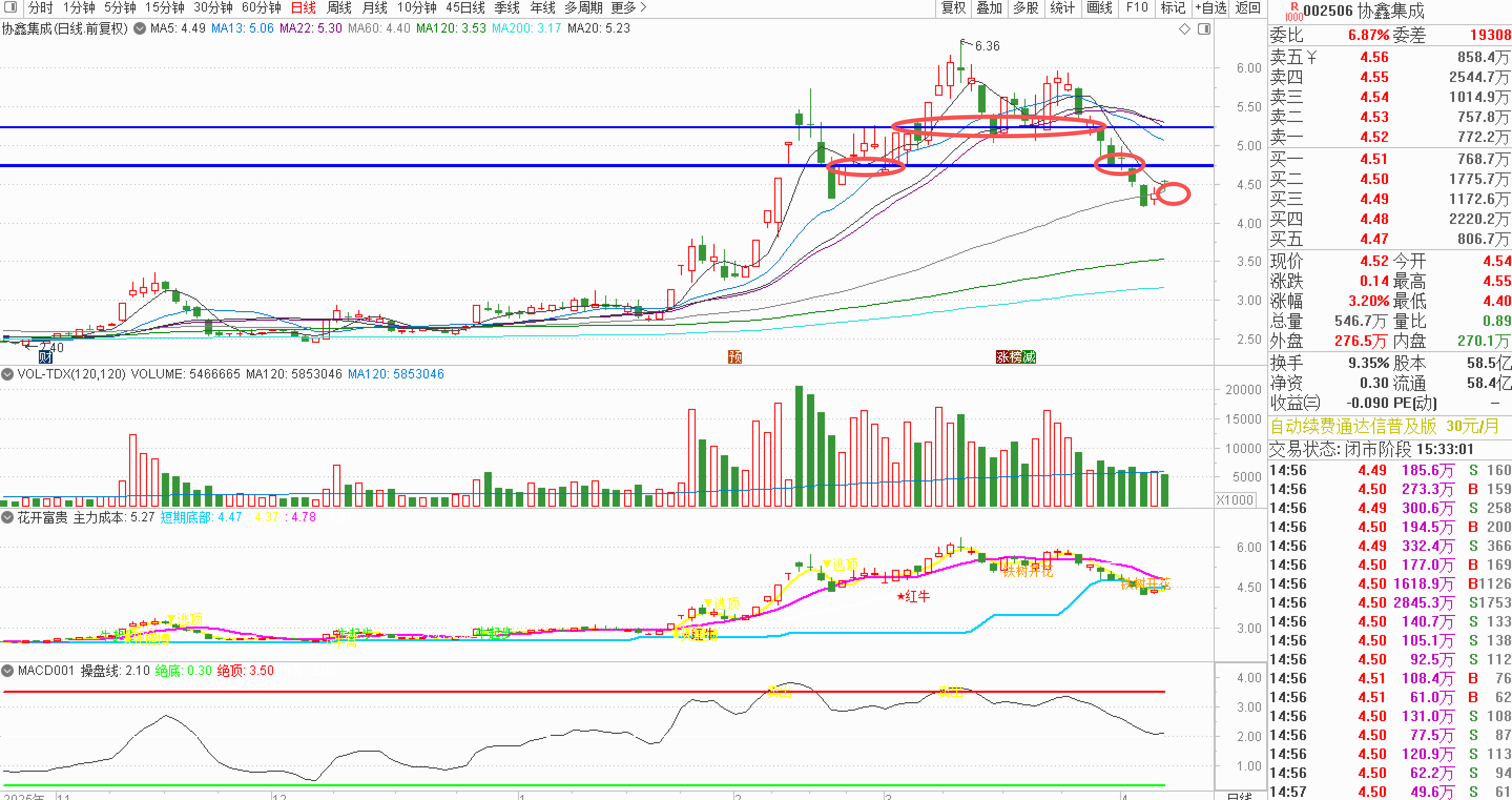The image size is (1512, 800).
Task: Open the MACD001 indicator dropdown arrow
Action: pyautogui.click(x=8, y=671)
